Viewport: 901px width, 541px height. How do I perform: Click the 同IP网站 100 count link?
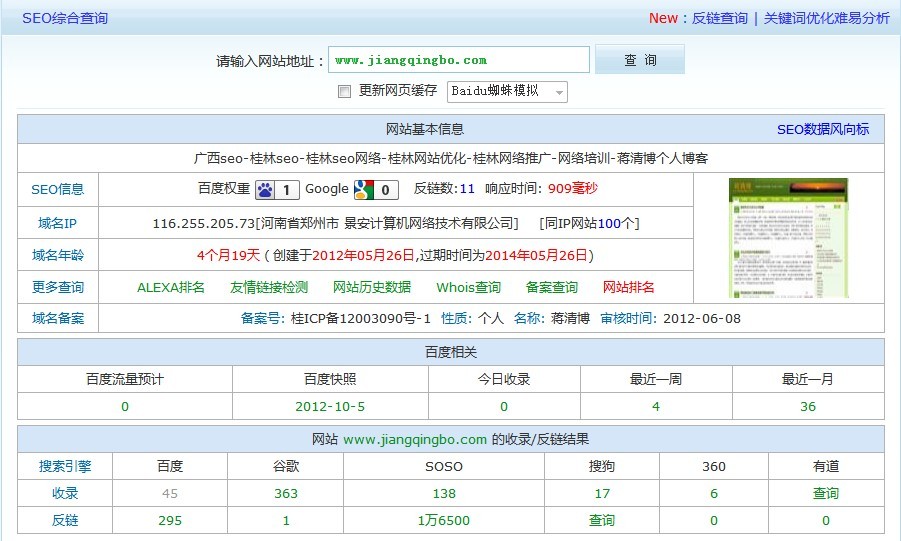tap(609, 224)
